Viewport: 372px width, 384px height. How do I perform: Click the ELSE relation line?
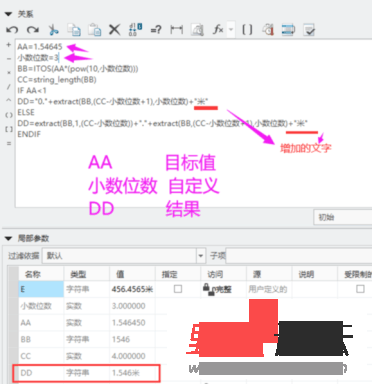(26, 112)
